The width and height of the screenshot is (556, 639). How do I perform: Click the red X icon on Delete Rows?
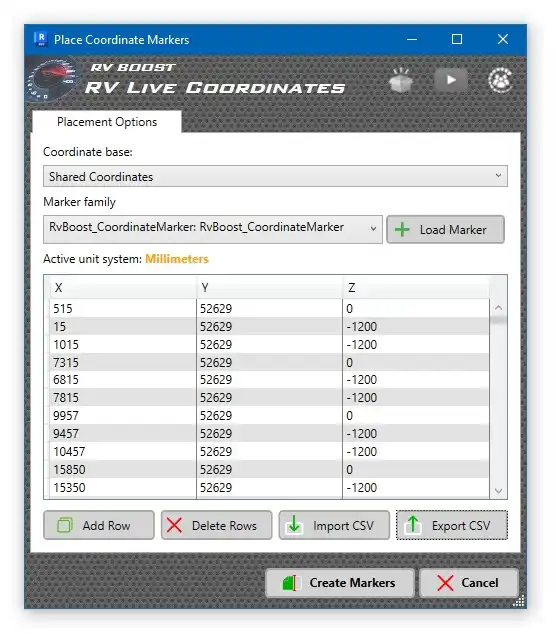click(x=174, y=525)
